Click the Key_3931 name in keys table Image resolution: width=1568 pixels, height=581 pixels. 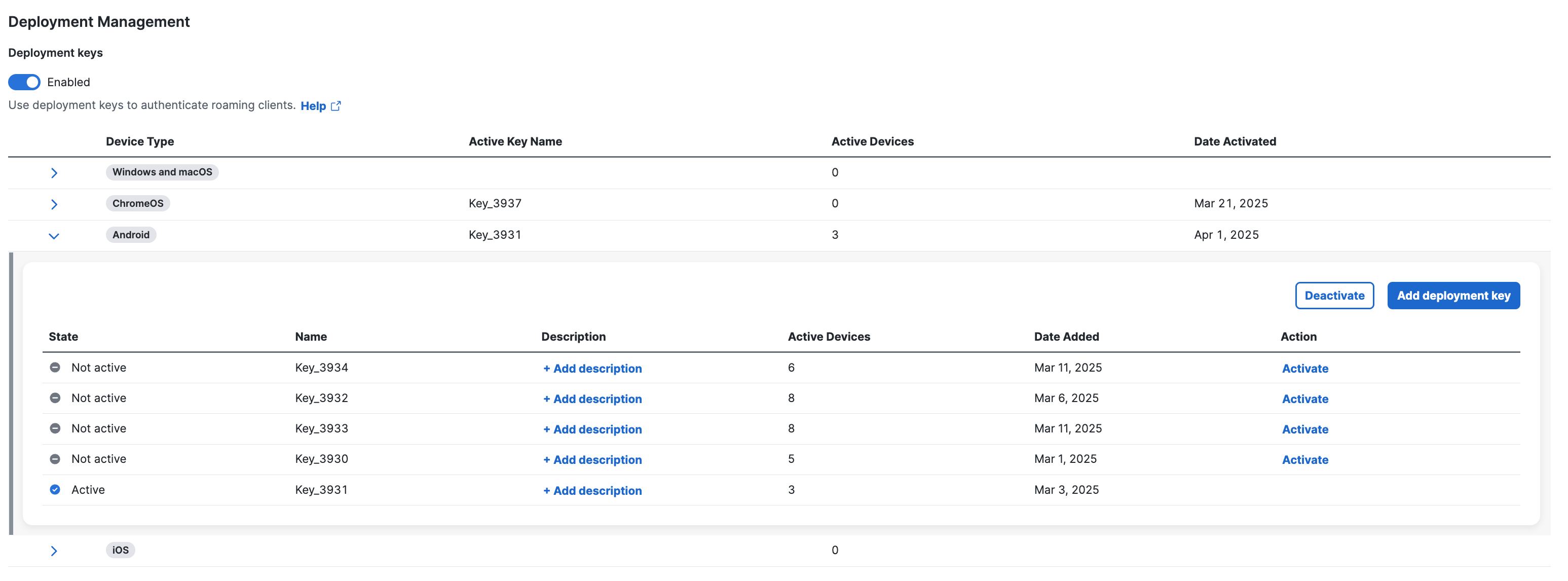coord(321,490)
